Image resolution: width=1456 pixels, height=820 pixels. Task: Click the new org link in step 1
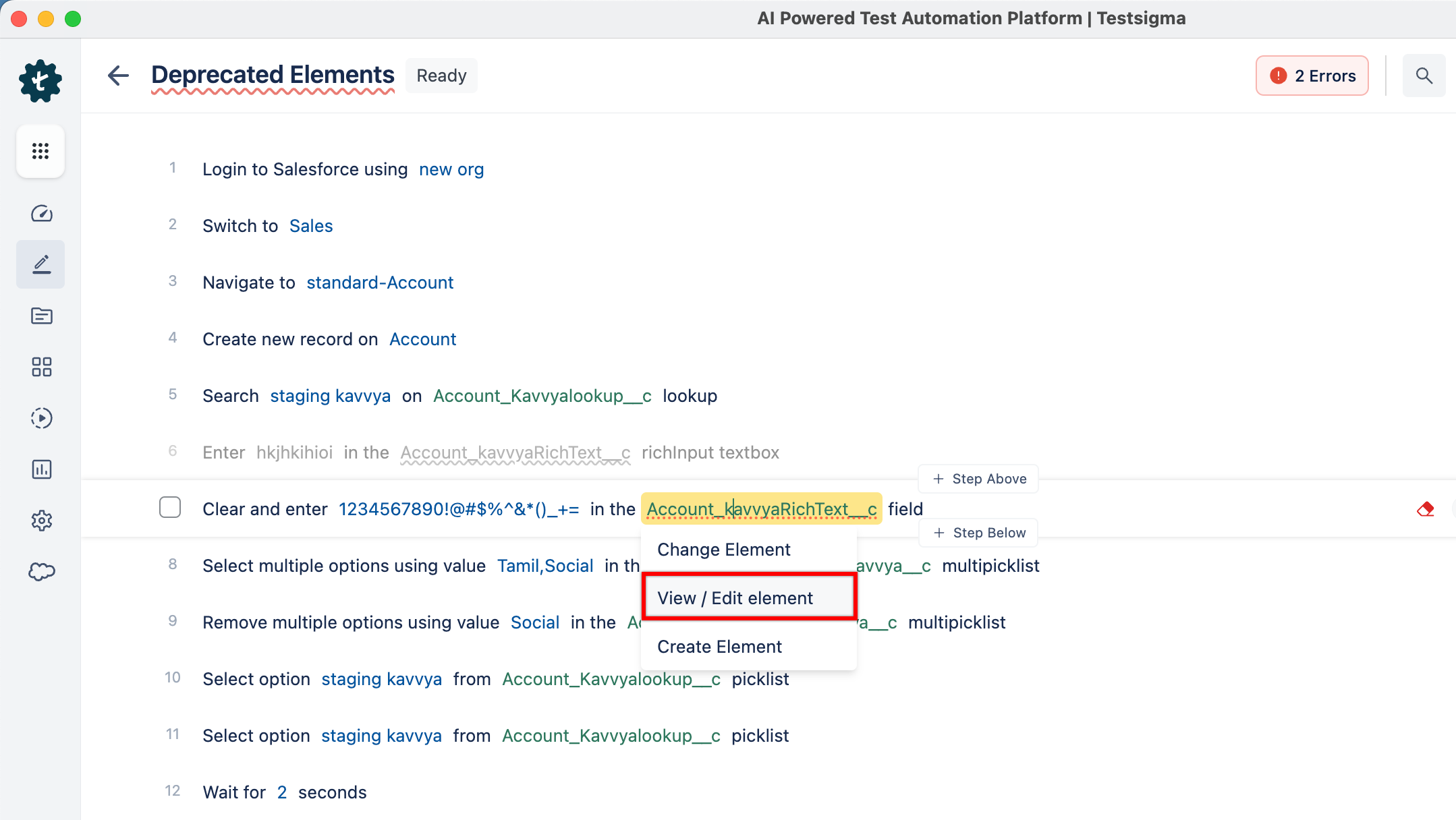451,169
